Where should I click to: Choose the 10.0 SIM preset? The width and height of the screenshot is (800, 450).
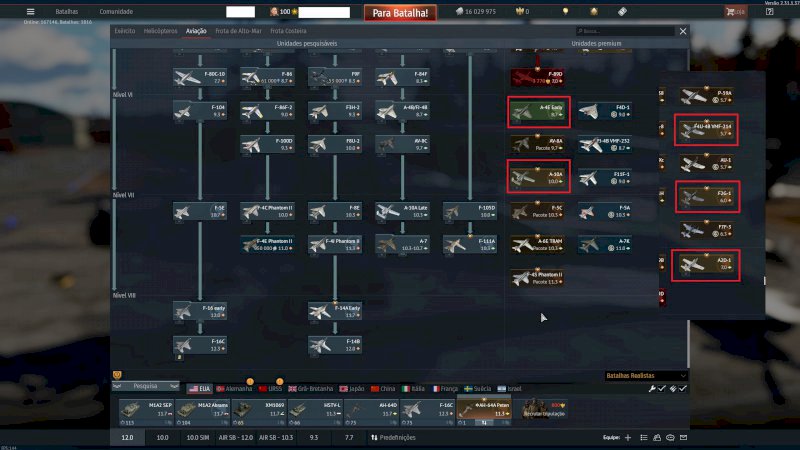click(x=198, y=438)
